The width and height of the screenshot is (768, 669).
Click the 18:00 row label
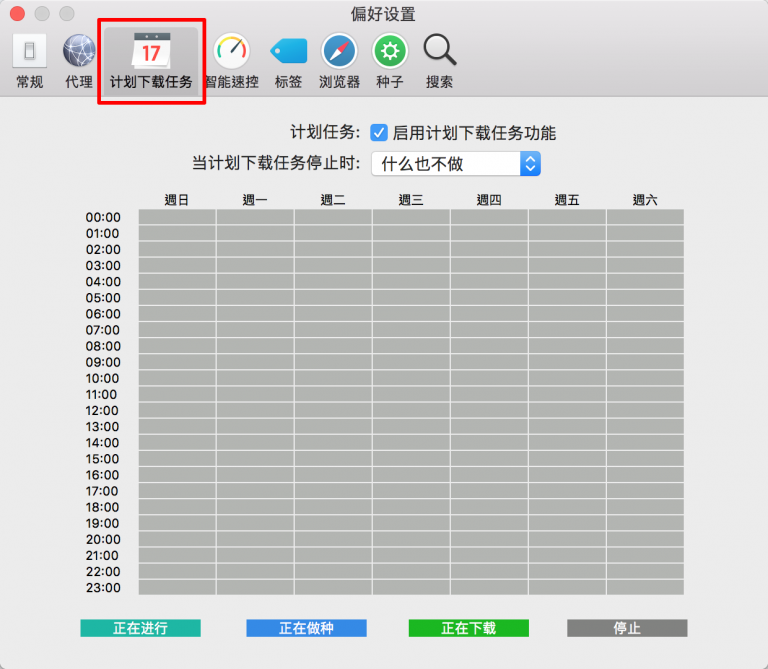(102, 507)
